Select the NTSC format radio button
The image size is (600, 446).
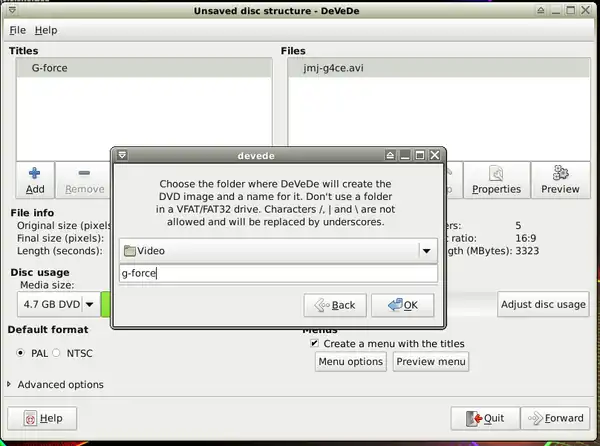(x=56, y=353)
